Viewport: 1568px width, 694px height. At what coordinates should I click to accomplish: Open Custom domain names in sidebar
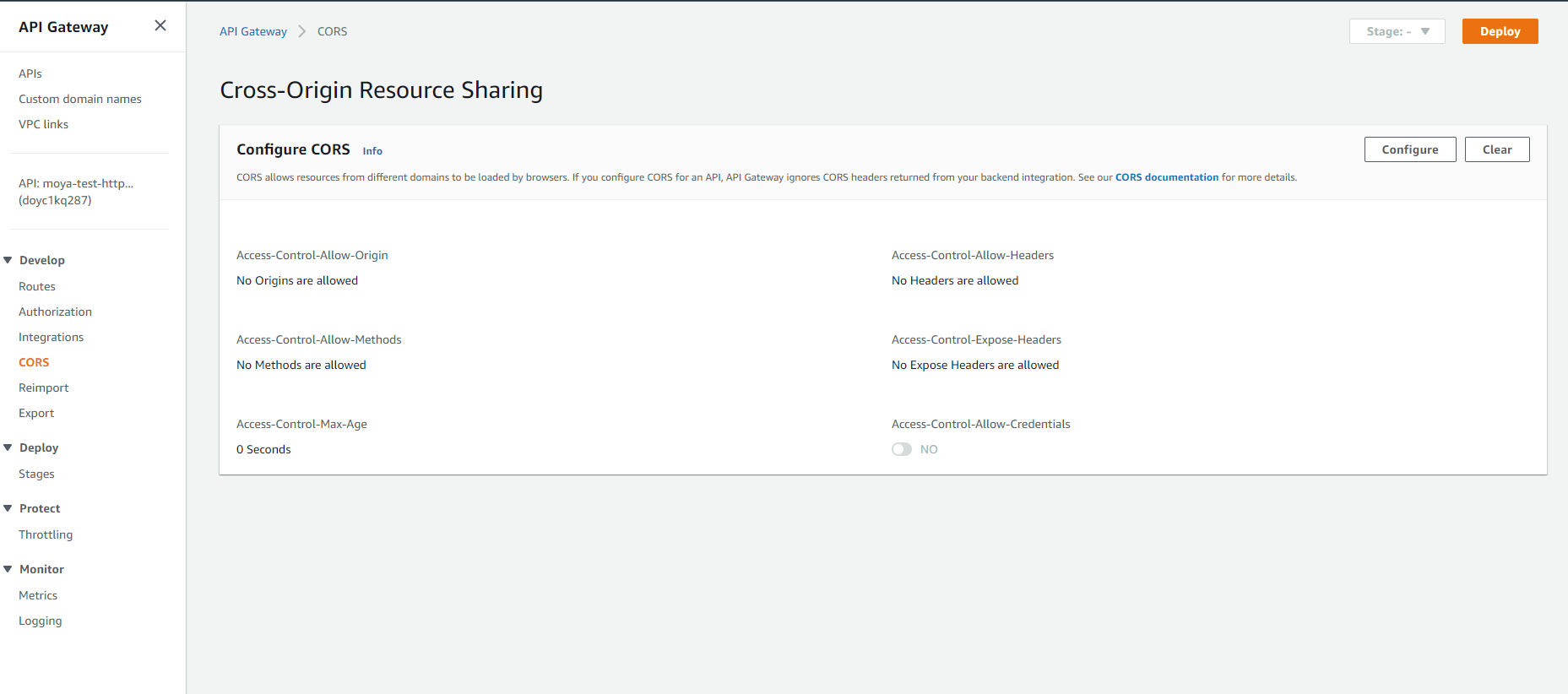80,99
